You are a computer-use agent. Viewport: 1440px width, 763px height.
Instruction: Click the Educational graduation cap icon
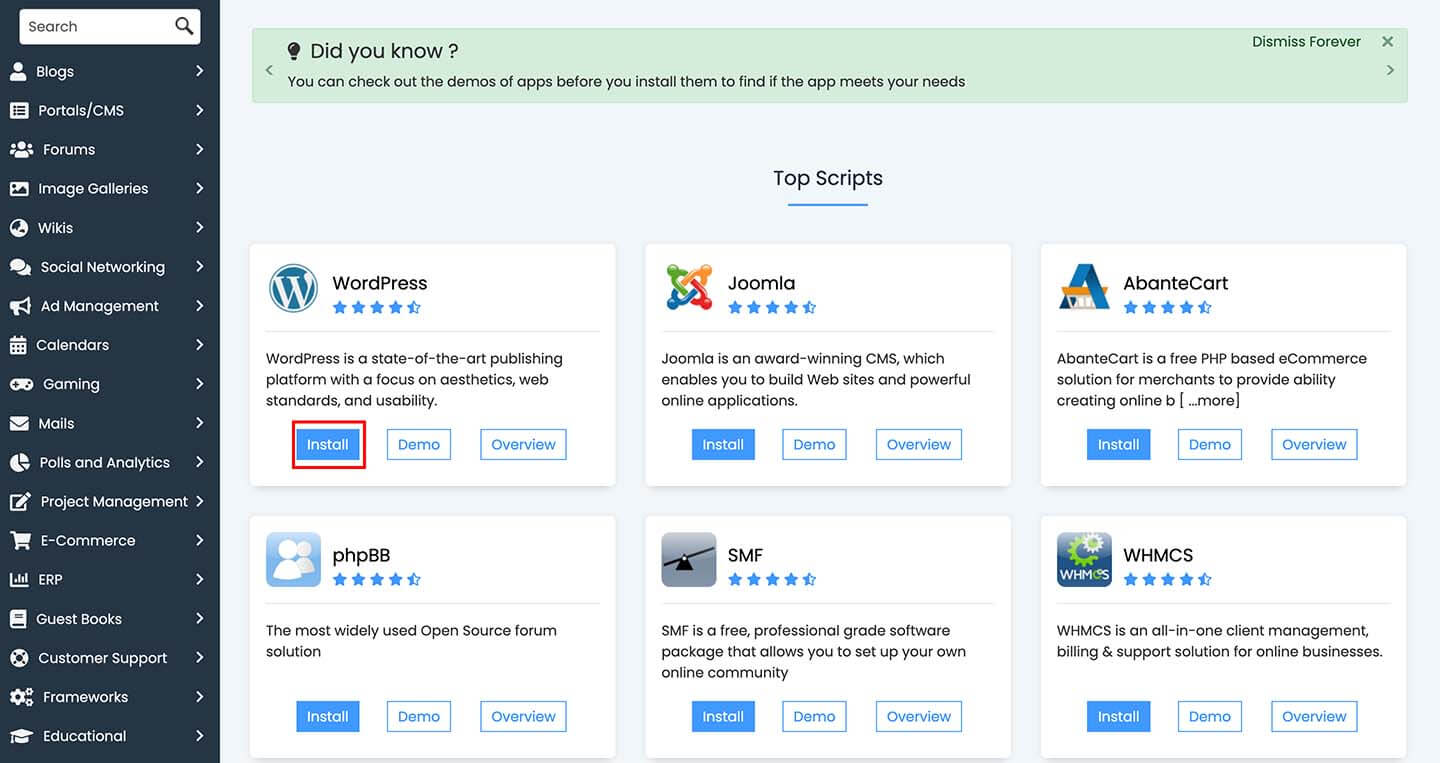pyautogui.click(x=21, y=736)
